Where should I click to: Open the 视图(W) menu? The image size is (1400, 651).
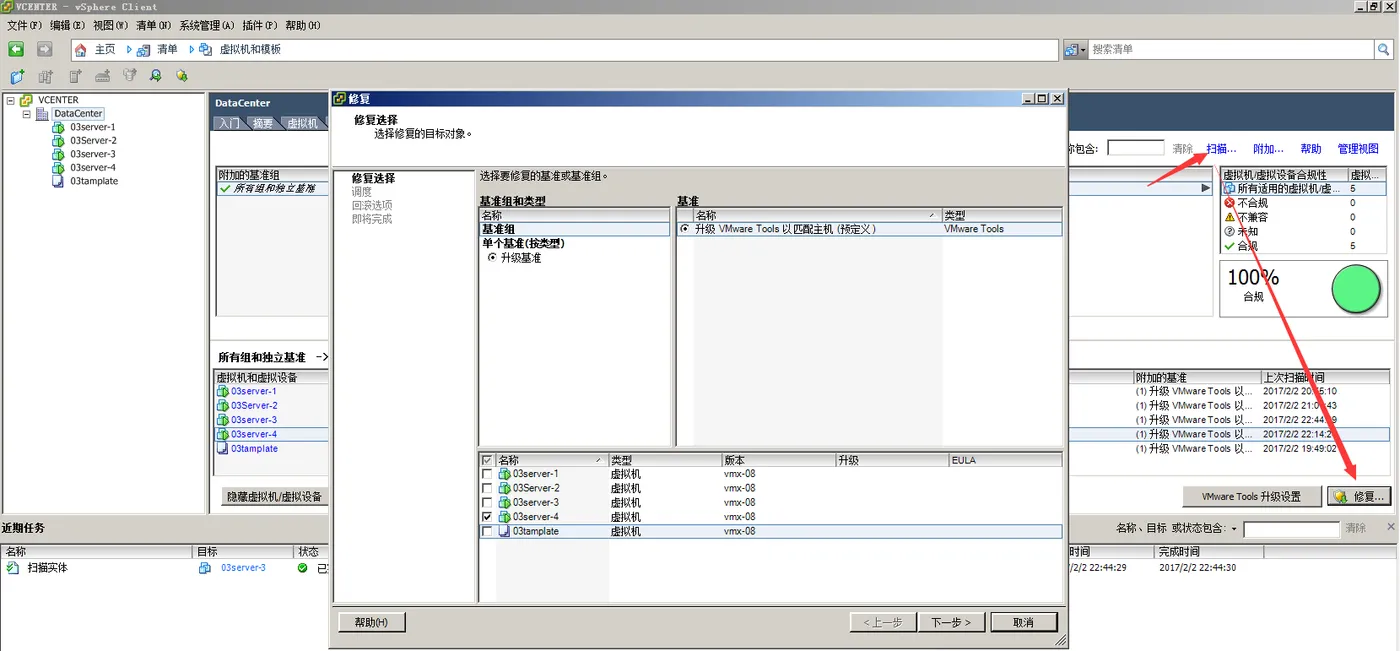110,25
